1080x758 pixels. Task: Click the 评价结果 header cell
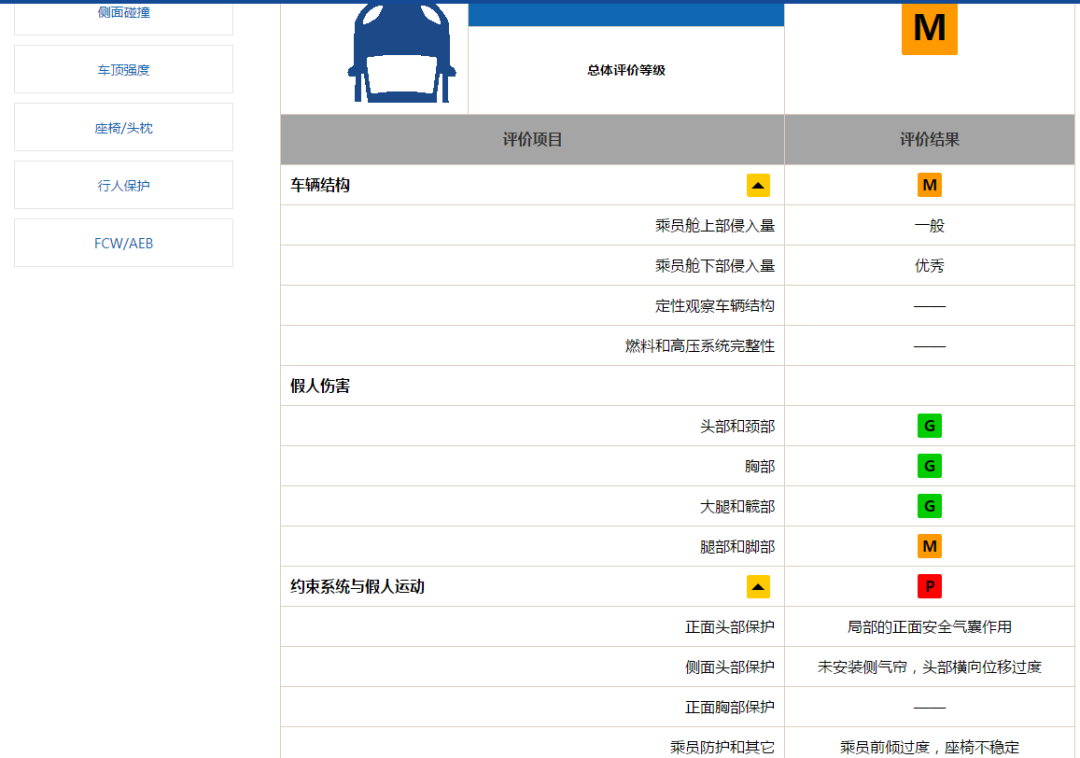click(x=929, y=140)
